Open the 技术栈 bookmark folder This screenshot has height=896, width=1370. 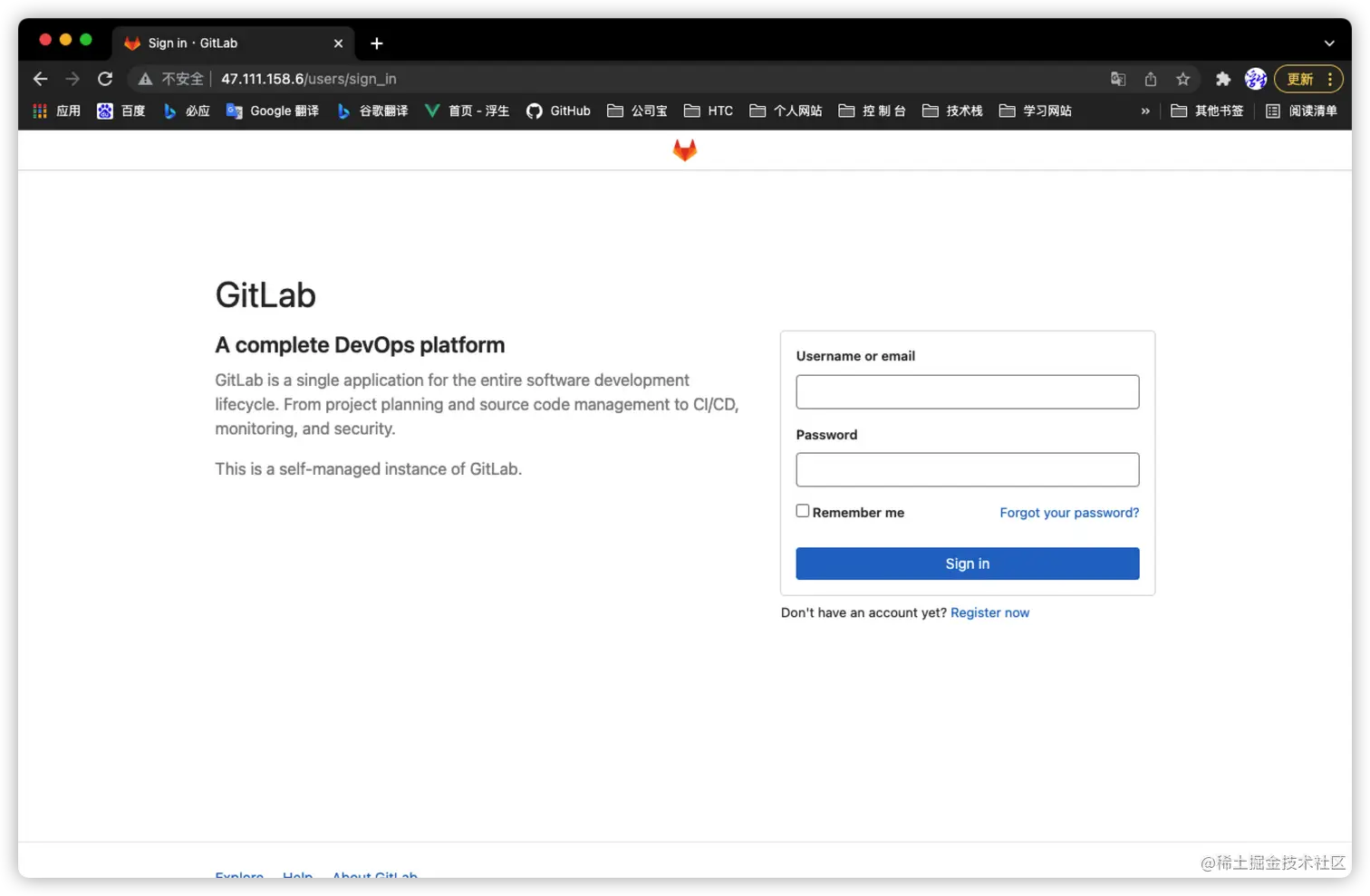(x=952, y=111)
